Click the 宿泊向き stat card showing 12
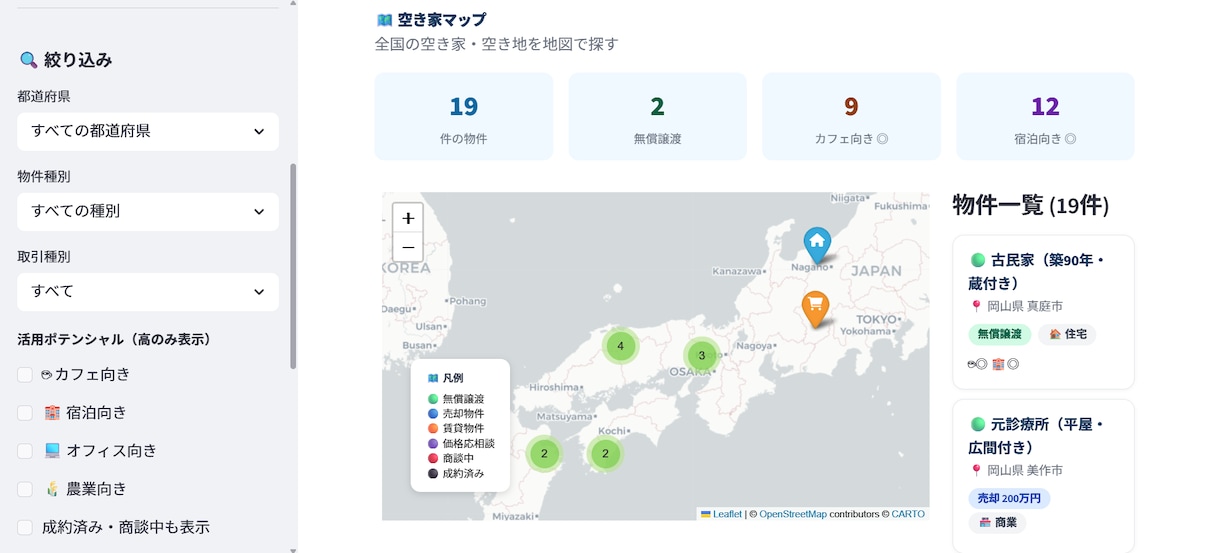 pos(1045,116)
